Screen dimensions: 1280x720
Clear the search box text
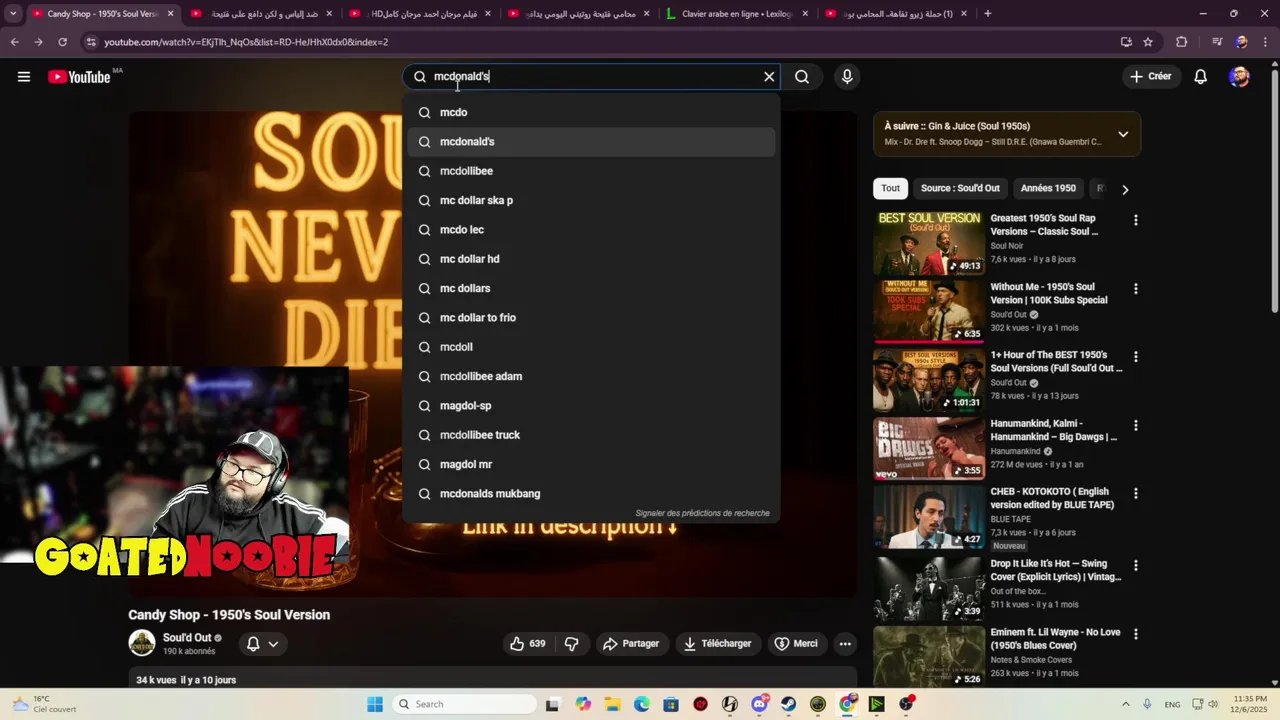click(x=769, y=77)
